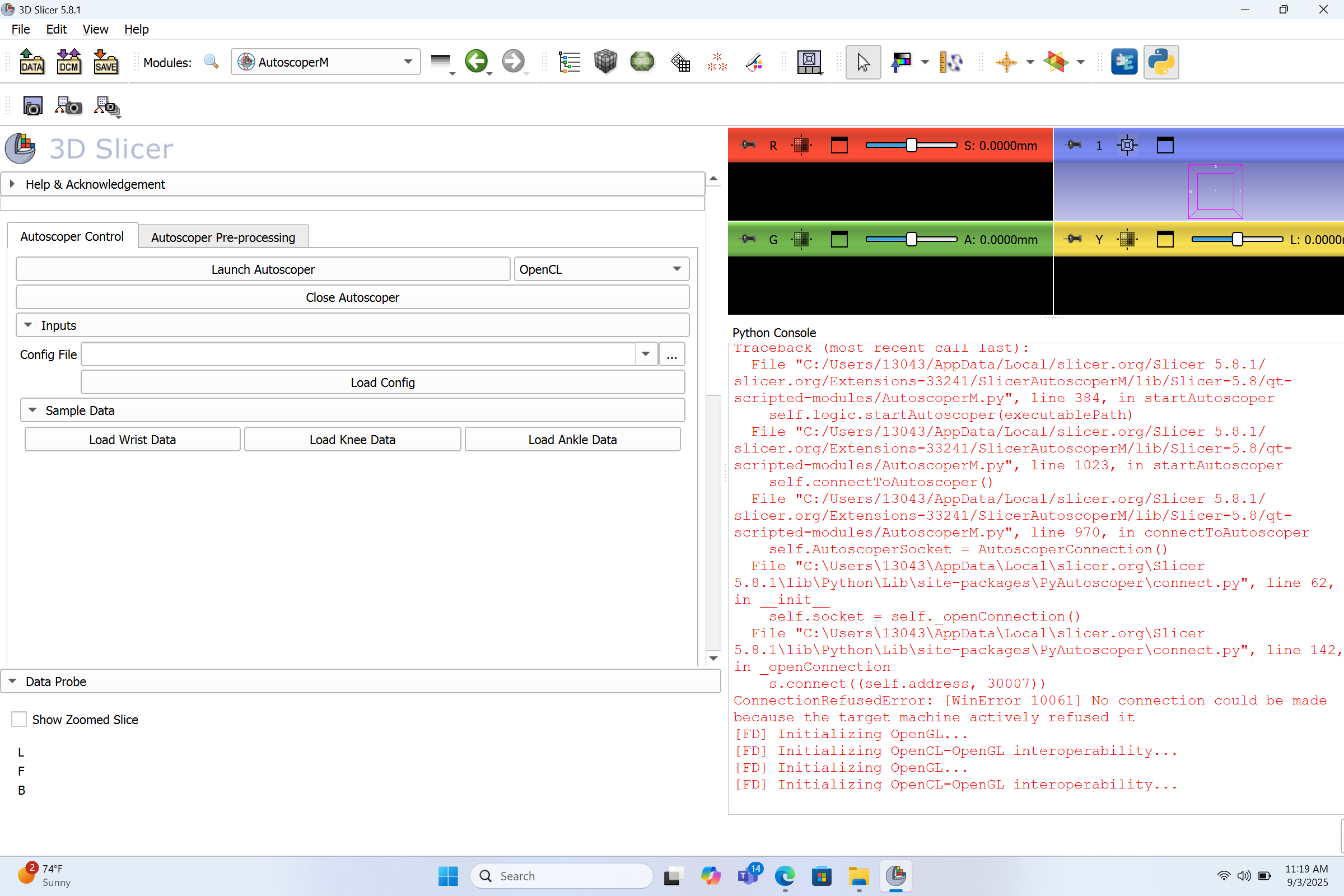Click the module search magnifier icon
The image size is (1344, 896).
[x=211, y=62]
